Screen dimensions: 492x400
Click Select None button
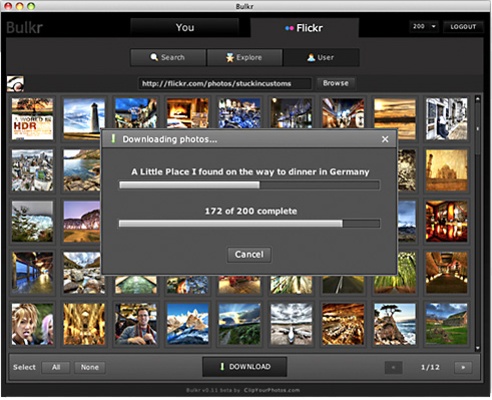click(90, 367)
